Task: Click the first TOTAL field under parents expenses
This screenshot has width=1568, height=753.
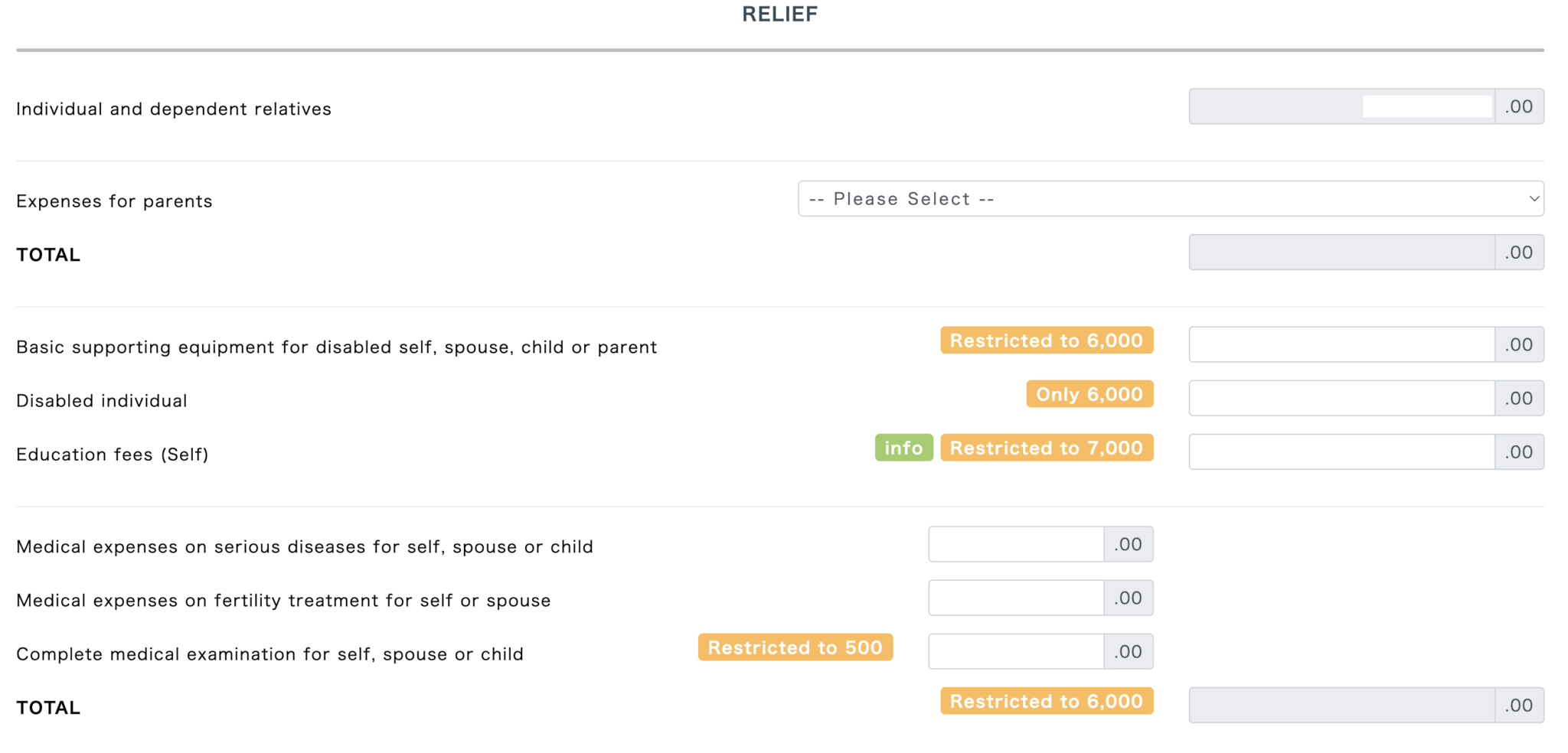Action: (1341, 253)
